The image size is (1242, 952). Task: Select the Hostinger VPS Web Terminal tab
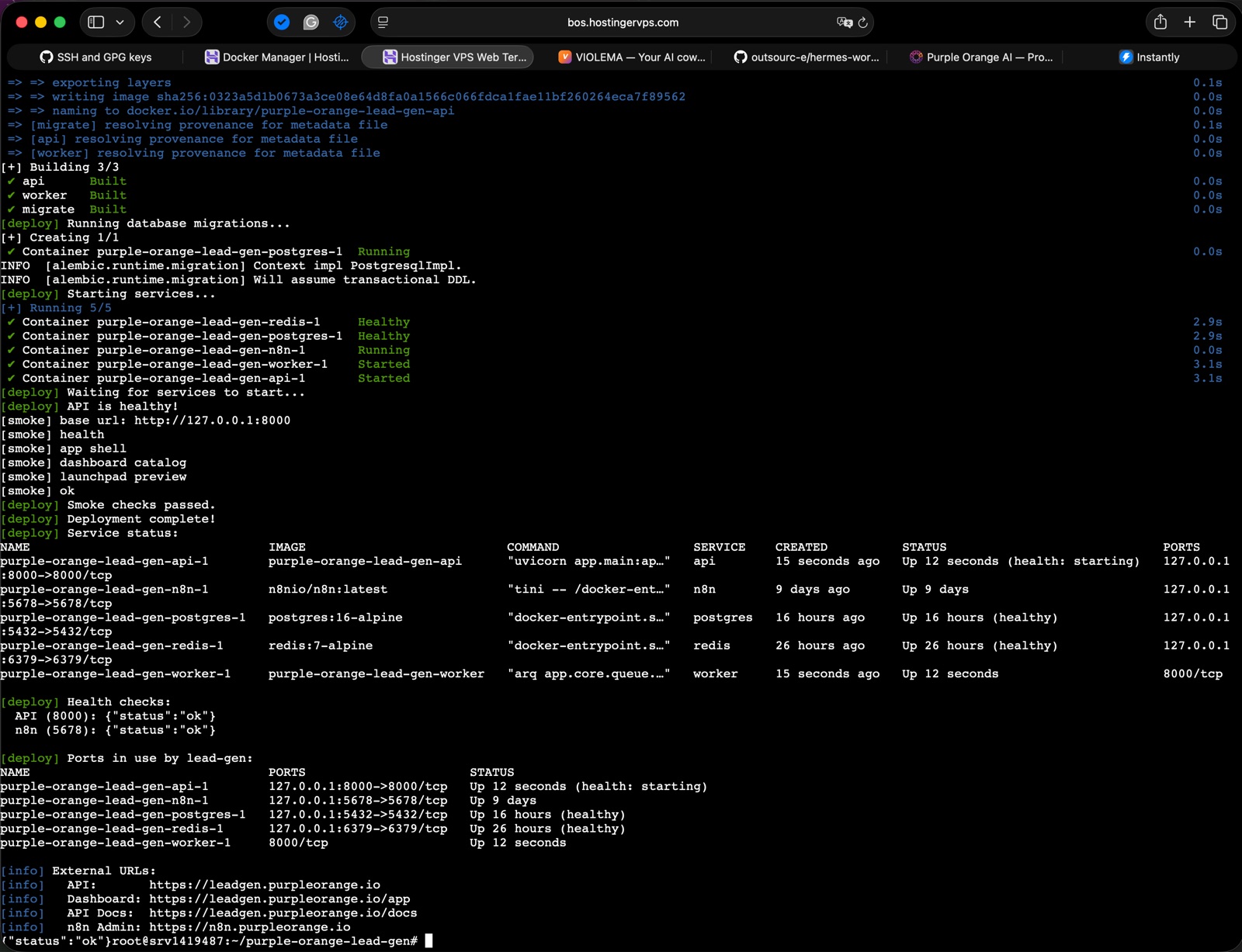[448, 57]
